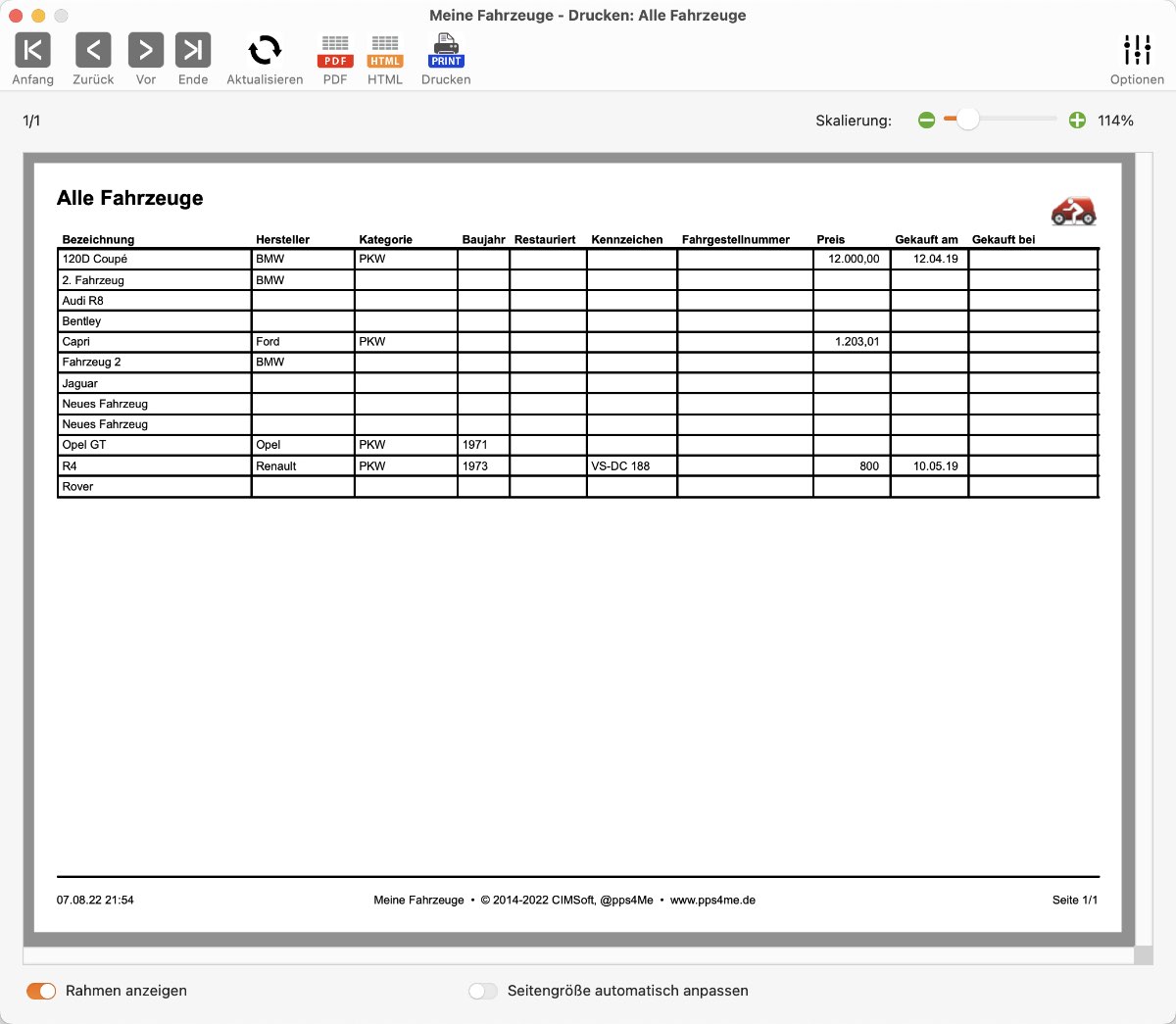This screenshot has width=1176, height=1024.
Task: Click the Baujahr column header
Action: [x=483, y=239]
